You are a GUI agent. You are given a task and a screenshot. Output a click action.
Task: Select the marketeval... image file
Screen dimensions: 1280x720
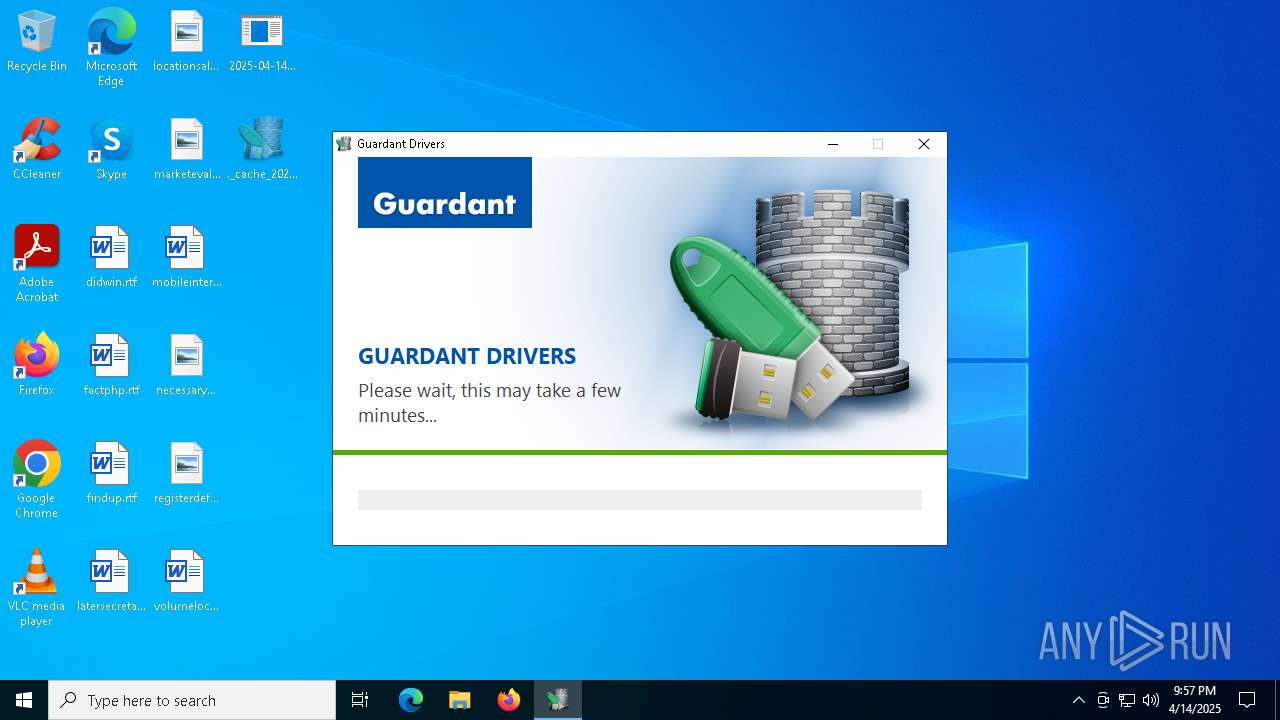(x=186, y=150)
